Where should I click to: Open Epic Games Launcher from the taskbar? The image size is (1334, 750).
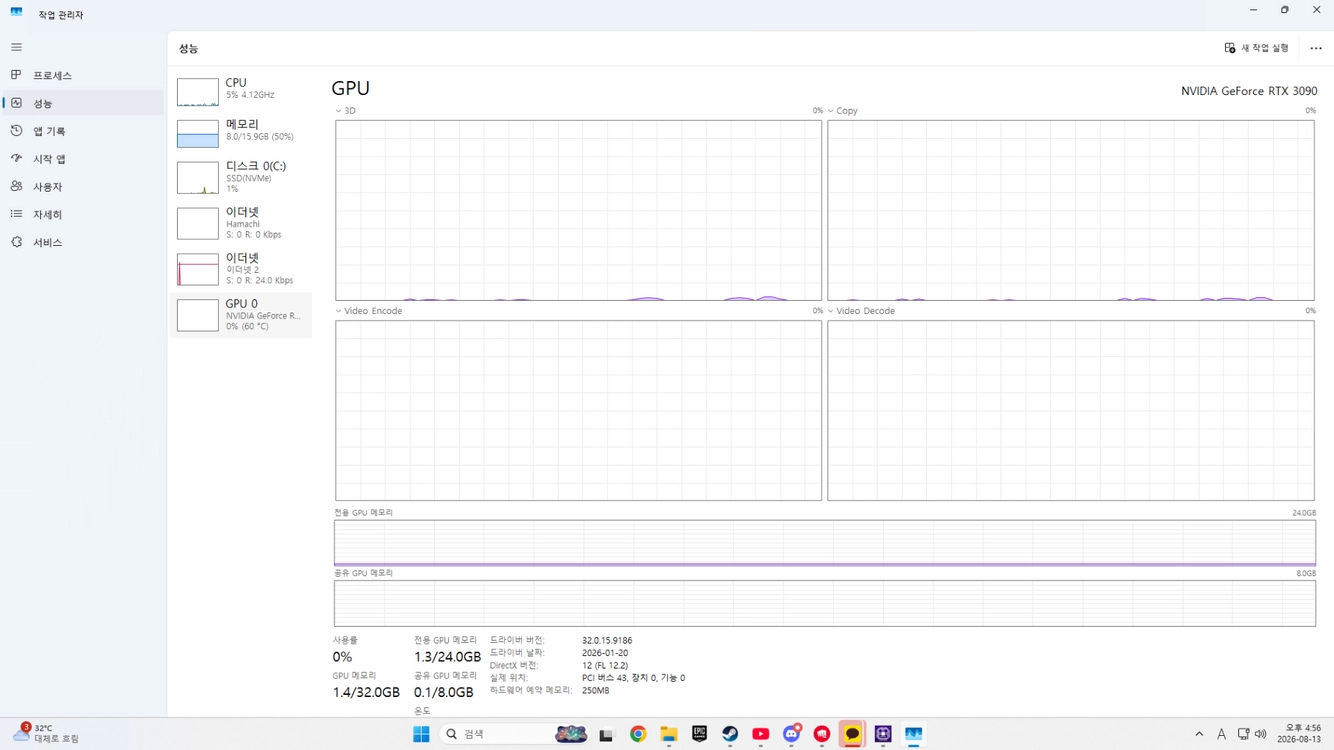click(x=699, y=734)
